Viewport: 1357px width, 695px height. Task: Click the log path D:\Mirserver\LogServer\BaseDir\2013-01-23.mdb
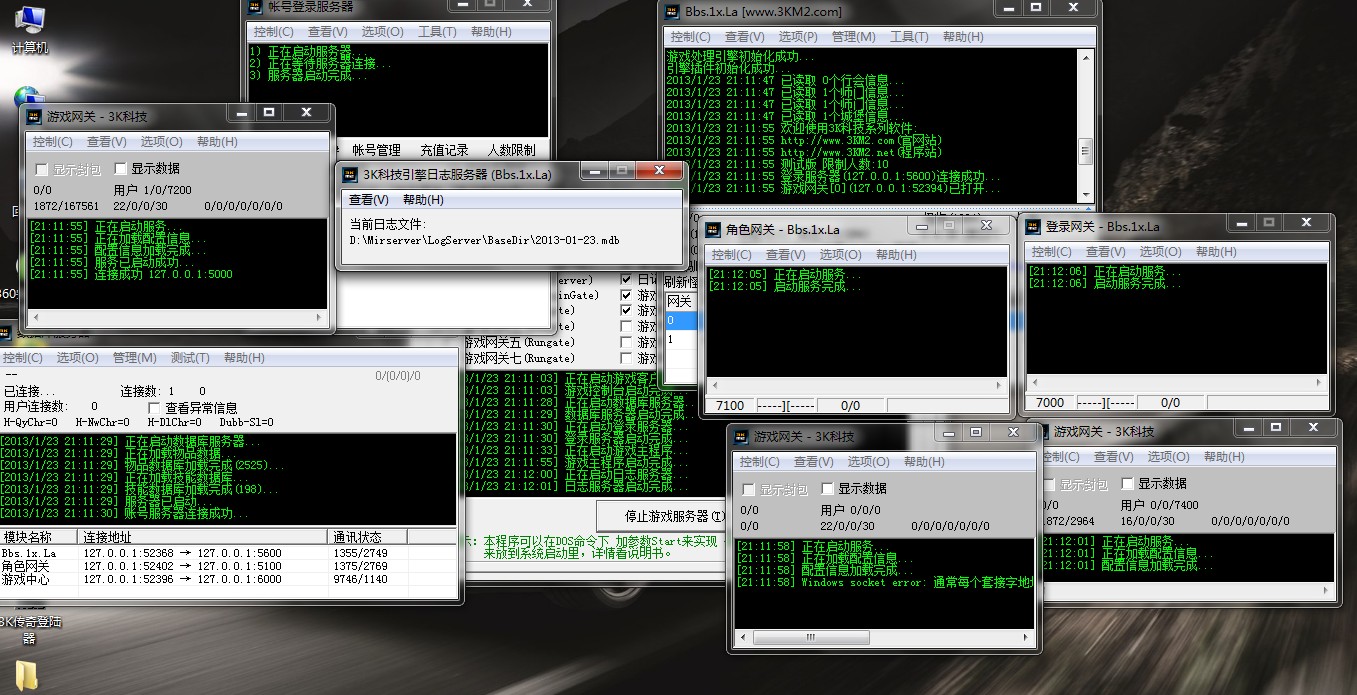pos(484,241)
